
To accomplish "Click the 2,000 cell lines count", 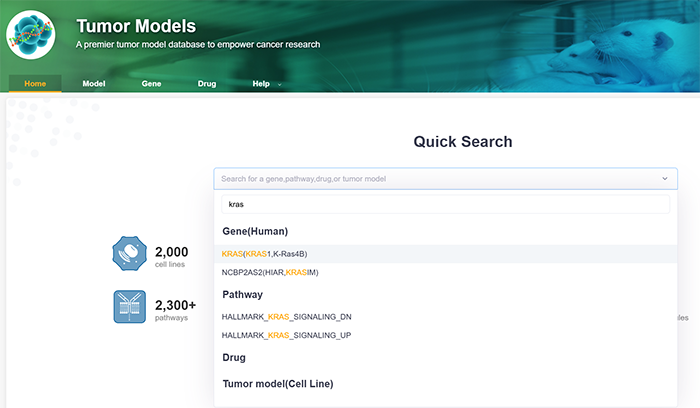I will pyautogui.click(x=171, y=250).
